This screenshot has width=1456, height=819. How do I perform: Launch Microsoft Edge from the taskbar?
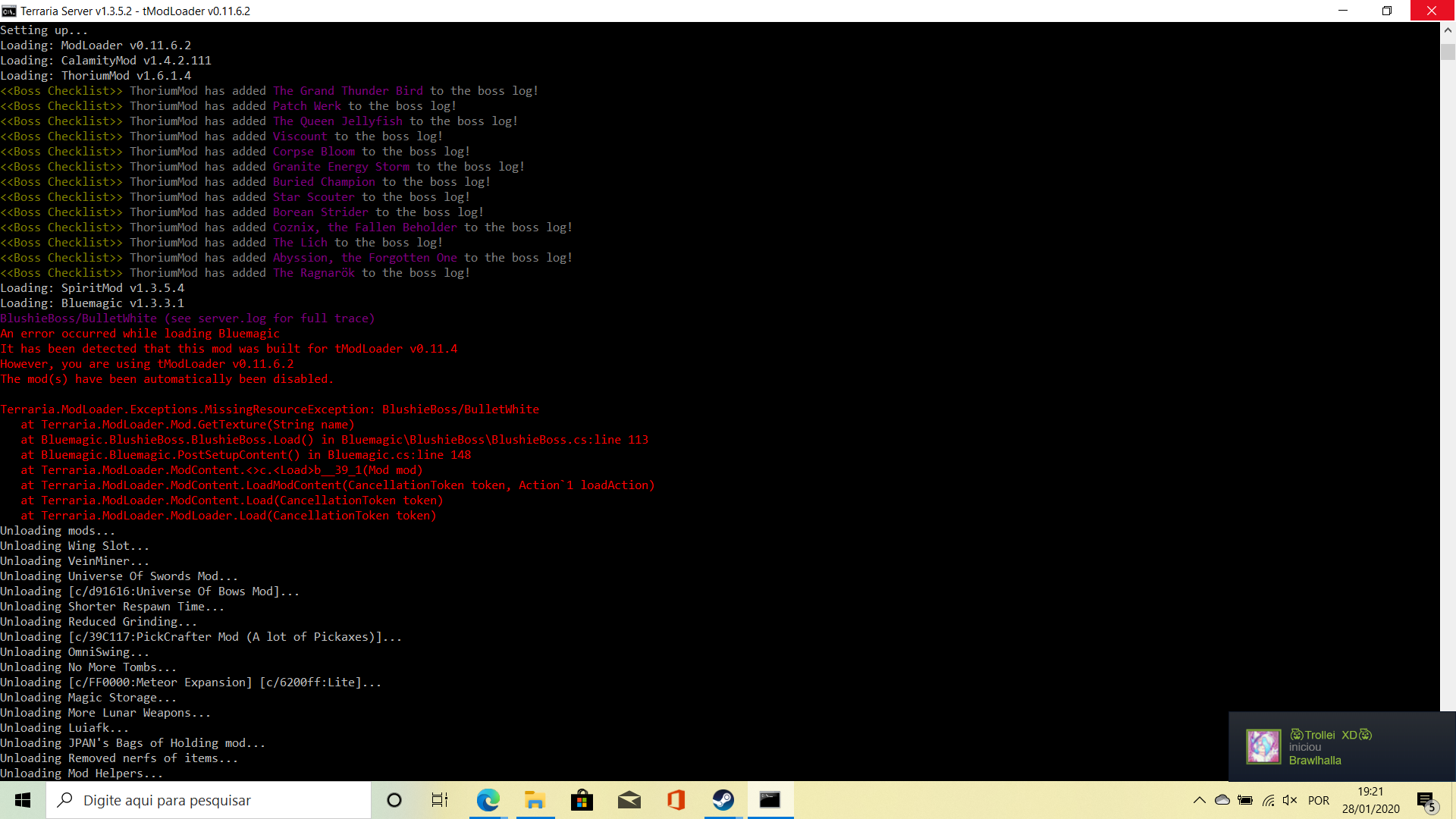point(488,800)
